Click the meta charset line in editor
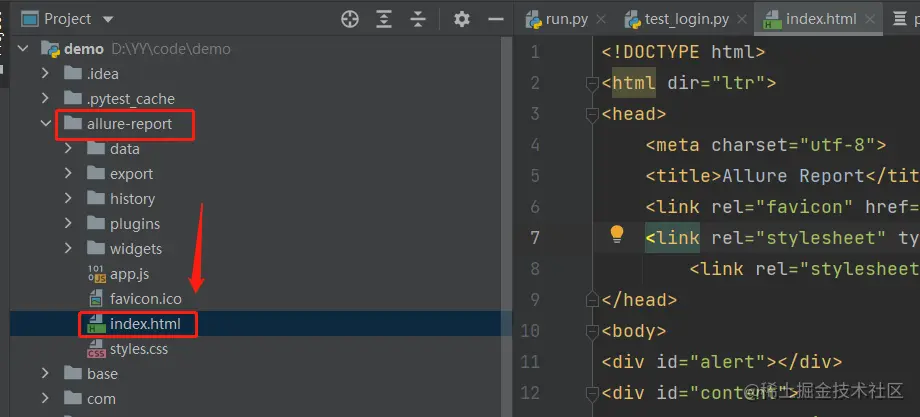920x417 pixels. coord(766,144)
